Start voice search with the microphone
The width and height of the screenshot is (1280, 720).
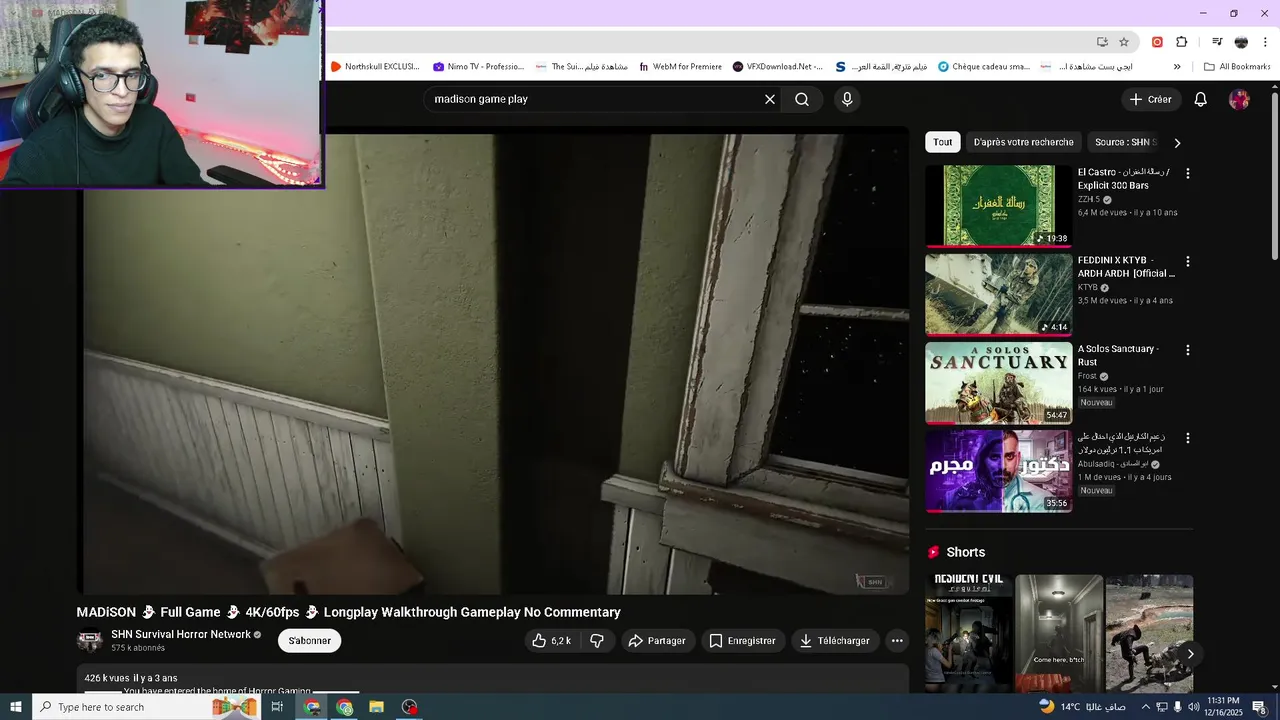(x=847, y=99)
